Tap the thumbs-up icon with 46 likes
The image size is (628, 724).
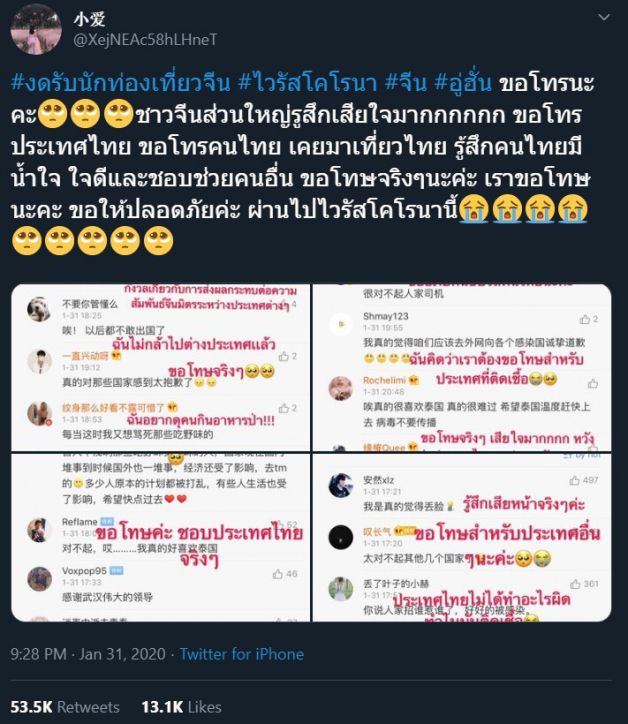coord(278,574)
